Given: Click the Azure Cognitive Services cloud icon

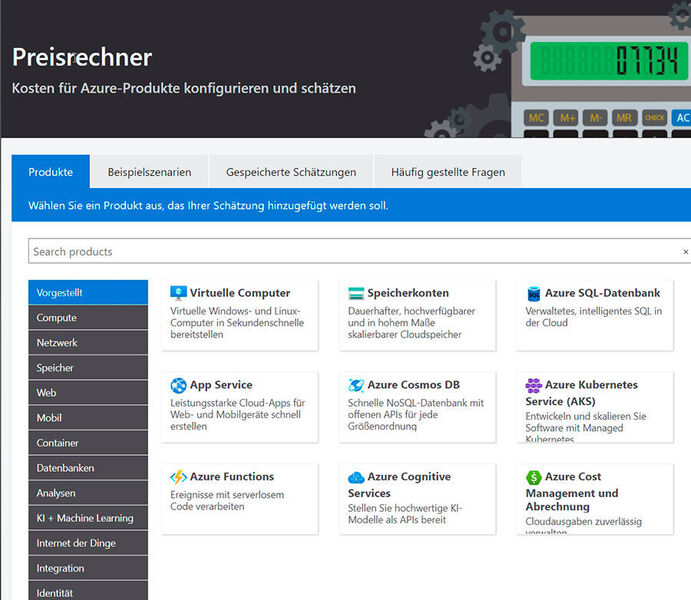Looking at the screenshot, I should pyautogui.click(x=356, y=477).
